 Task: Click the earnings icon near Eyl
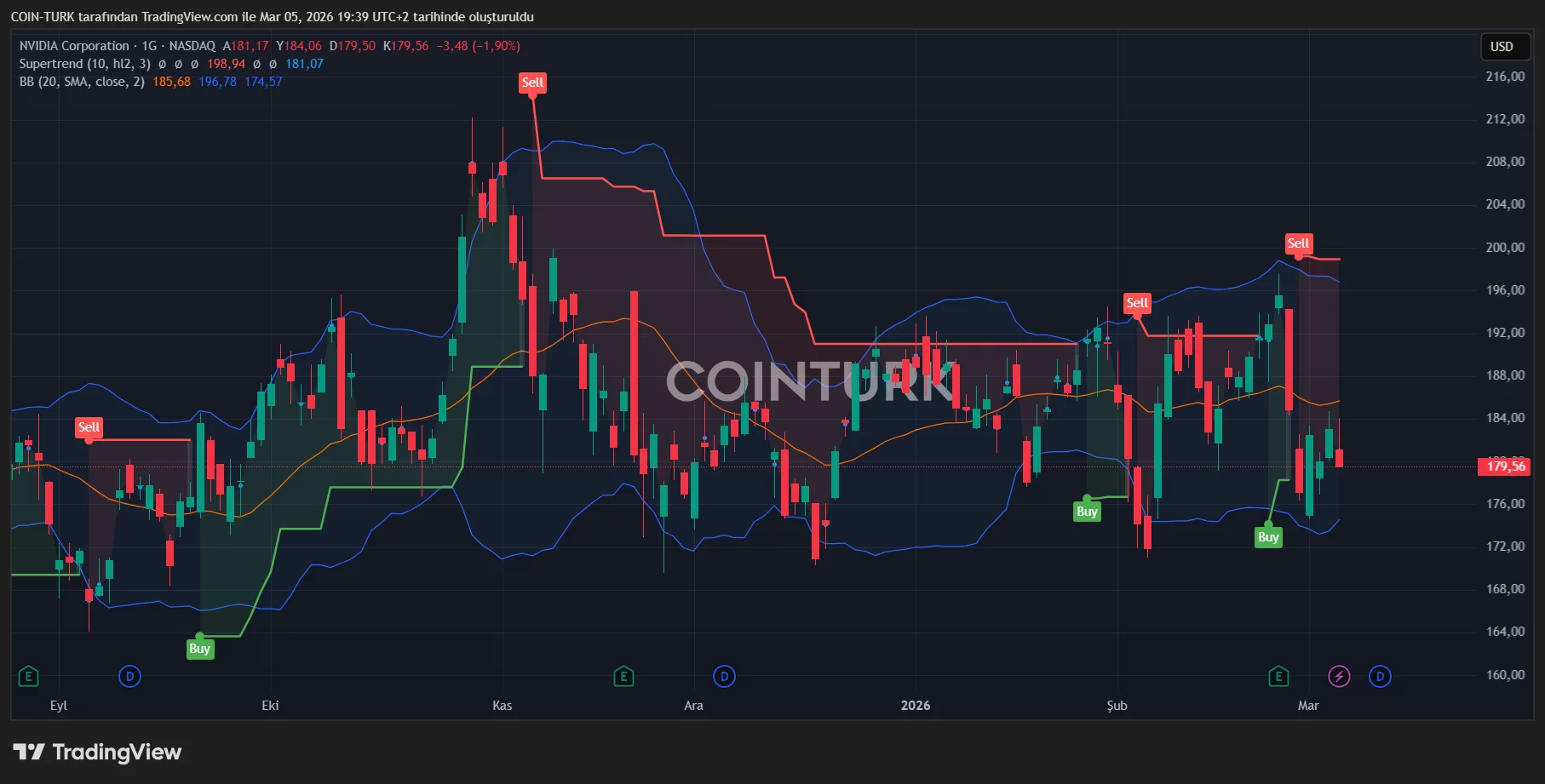(x=28, y=677)
